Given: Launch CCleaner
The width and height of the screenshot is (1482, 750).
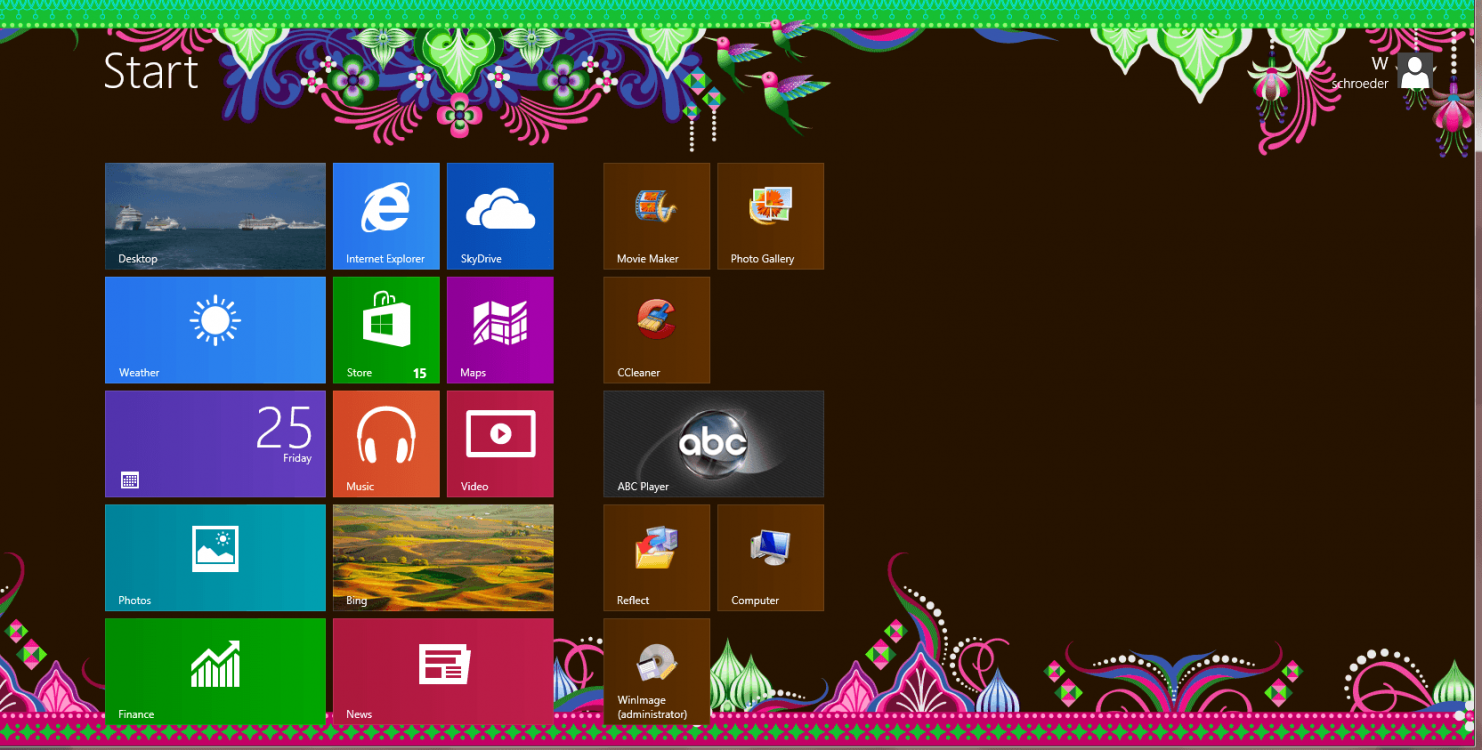Looking at the screenshot, I should 656,330.
